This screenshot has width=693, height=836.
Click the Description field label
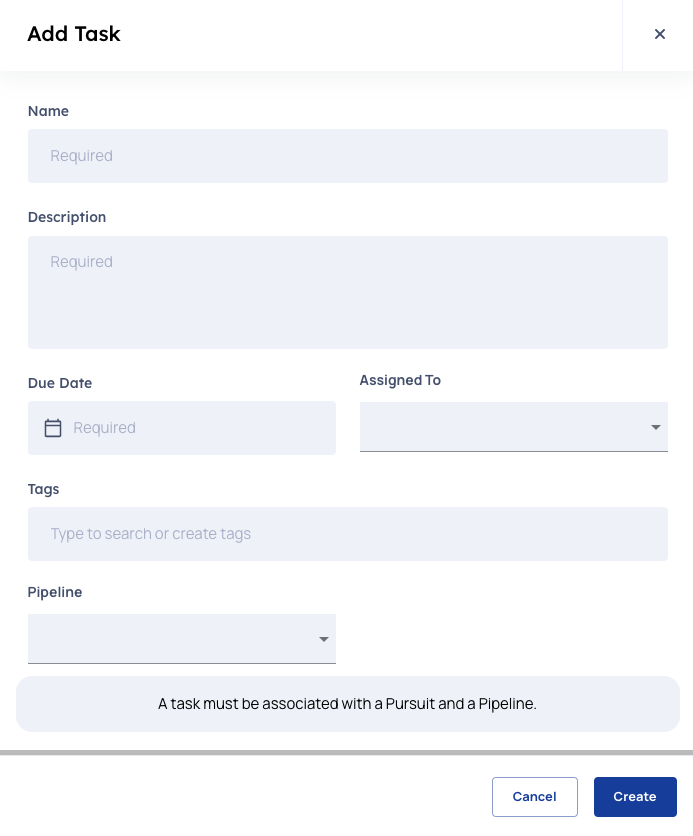pyautogui.click(x=67, y=217)
